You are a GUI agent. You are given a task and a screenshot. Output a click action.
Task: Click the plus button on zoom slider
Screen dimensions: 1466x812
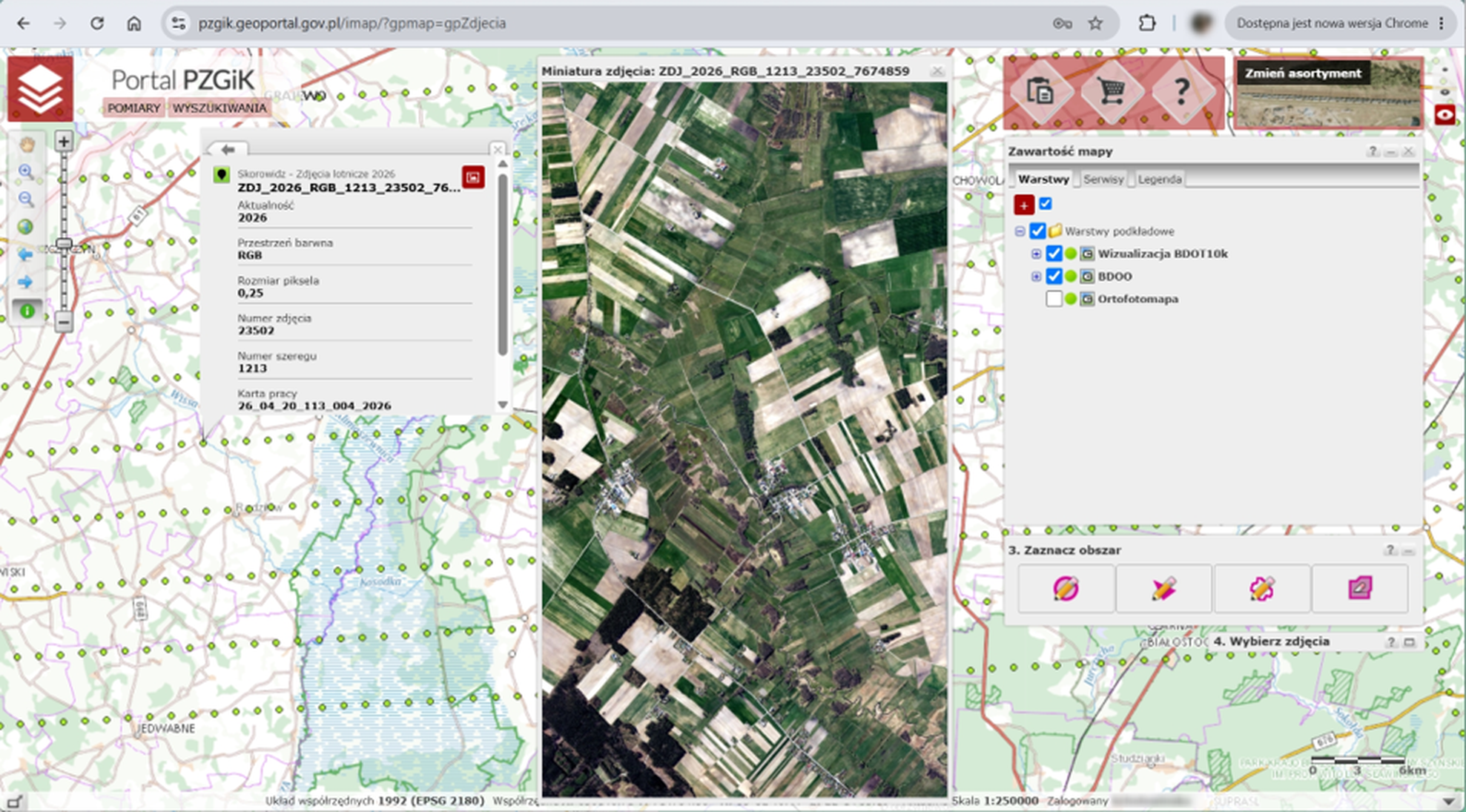(x=64, y=142)
